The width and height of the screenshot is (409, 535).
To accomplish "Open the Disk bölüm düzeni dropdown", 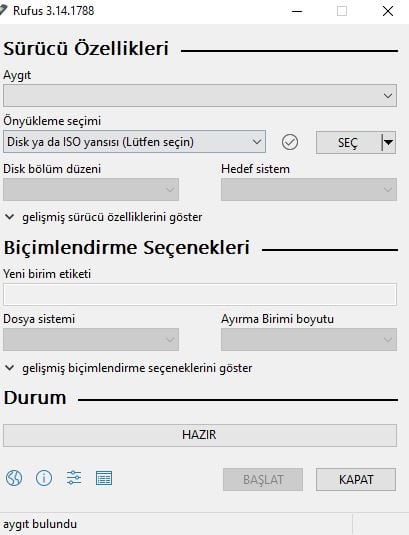I will (91, 189).
